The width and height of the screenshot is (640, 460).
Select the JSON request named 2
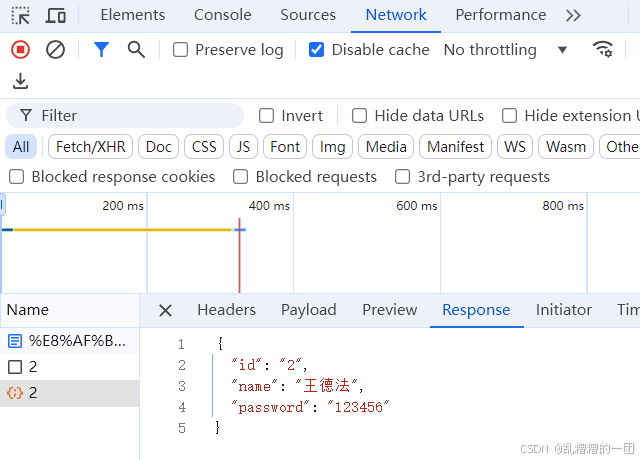(69, 393)
